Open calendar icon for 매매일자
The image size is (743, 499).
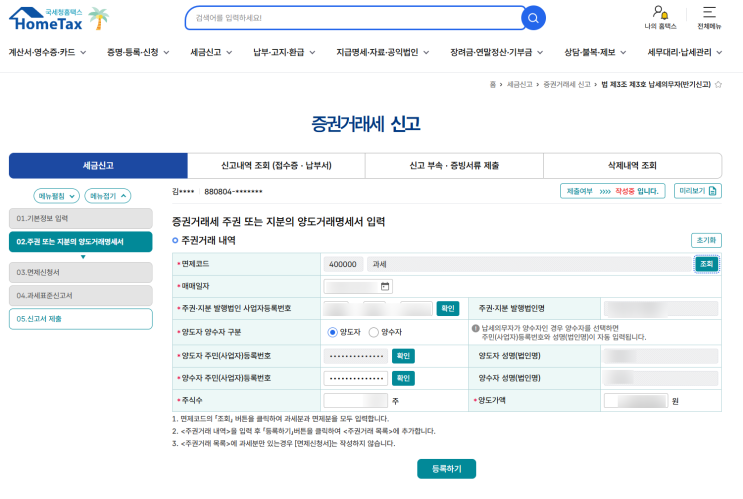(x=385, y=286)
